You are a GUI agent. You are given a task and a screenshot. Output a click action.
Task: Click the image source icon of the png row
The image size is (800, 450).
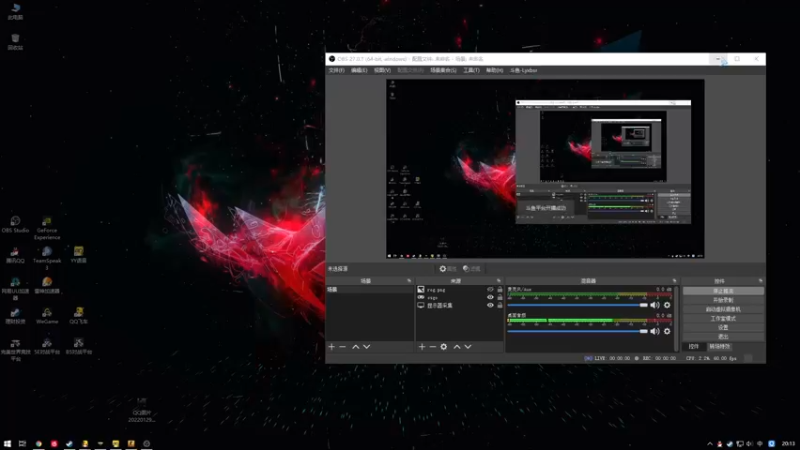pyautogui.click(x=421, y=289)
